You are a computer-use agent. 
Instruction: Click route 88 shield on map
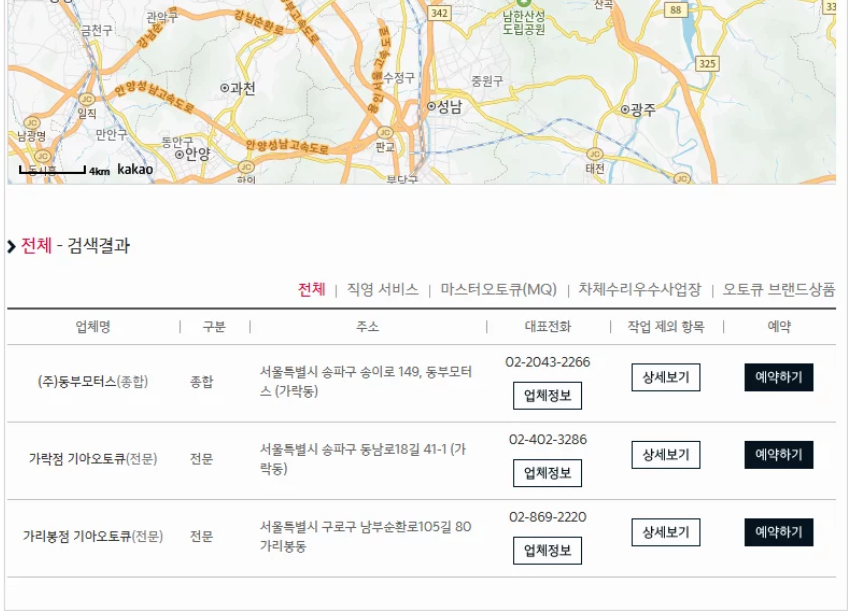click(675, 9)
